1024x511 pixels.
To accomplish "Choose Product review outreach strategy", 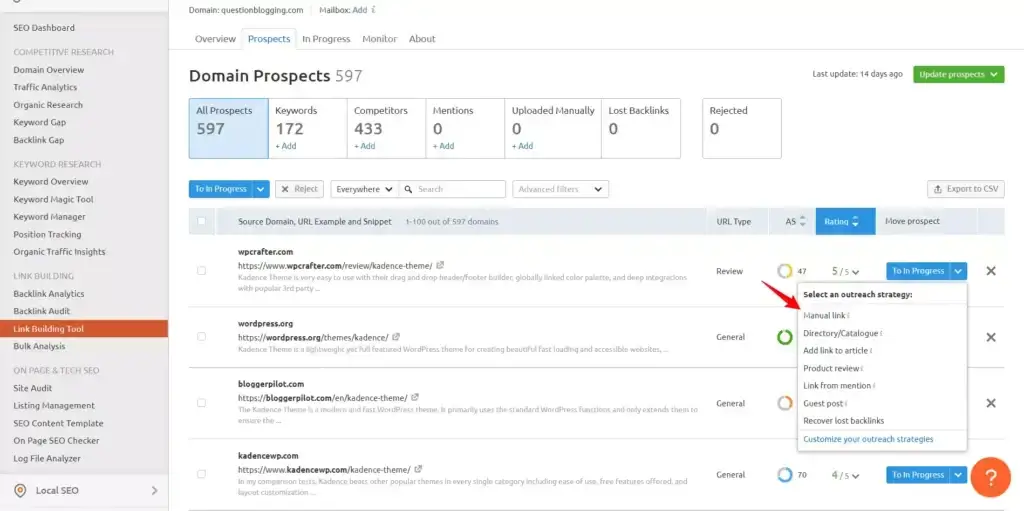I will [831, 369].
